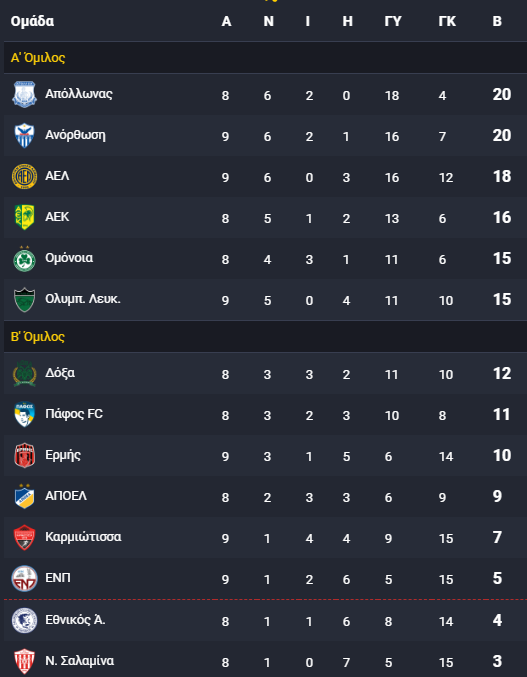Select the ΕΝΠ circular badge

click(24, 579)
